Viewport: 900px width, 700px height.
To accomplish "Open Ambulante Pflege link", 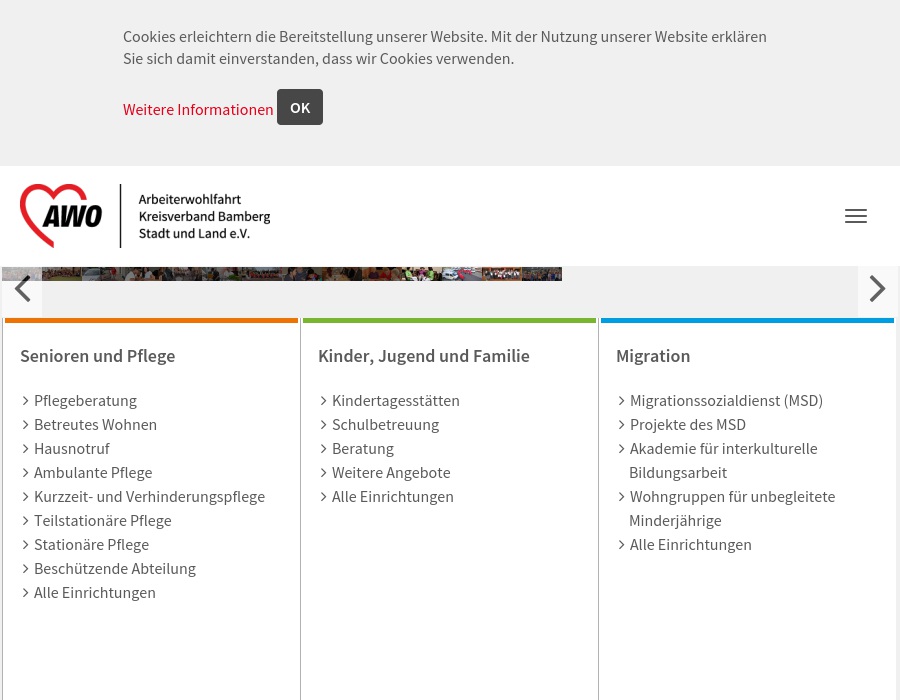I will (93, 473).
